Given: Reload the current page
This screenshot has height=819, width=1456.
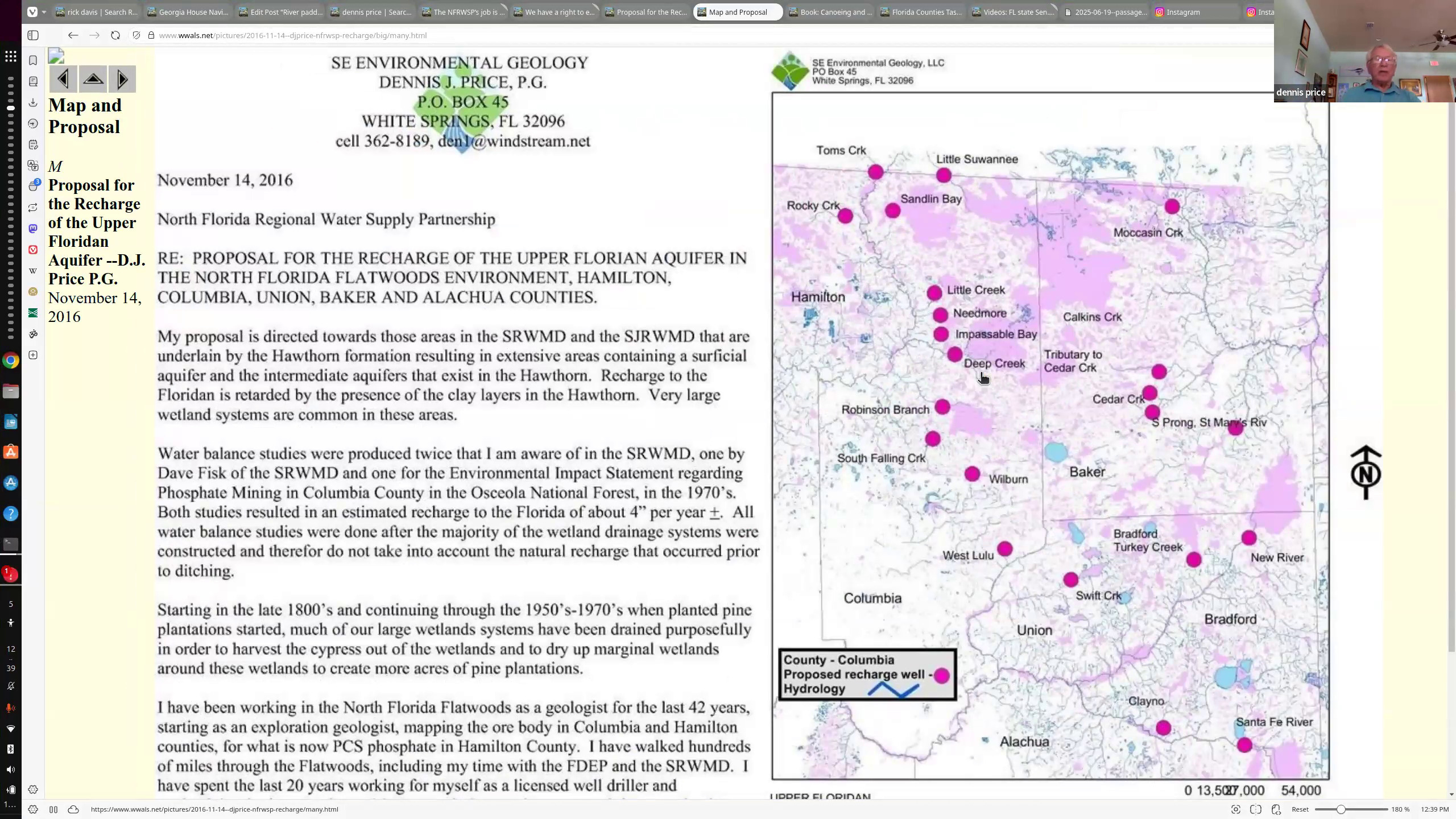Looking at the screenshot, I should (x=115, y=35).
